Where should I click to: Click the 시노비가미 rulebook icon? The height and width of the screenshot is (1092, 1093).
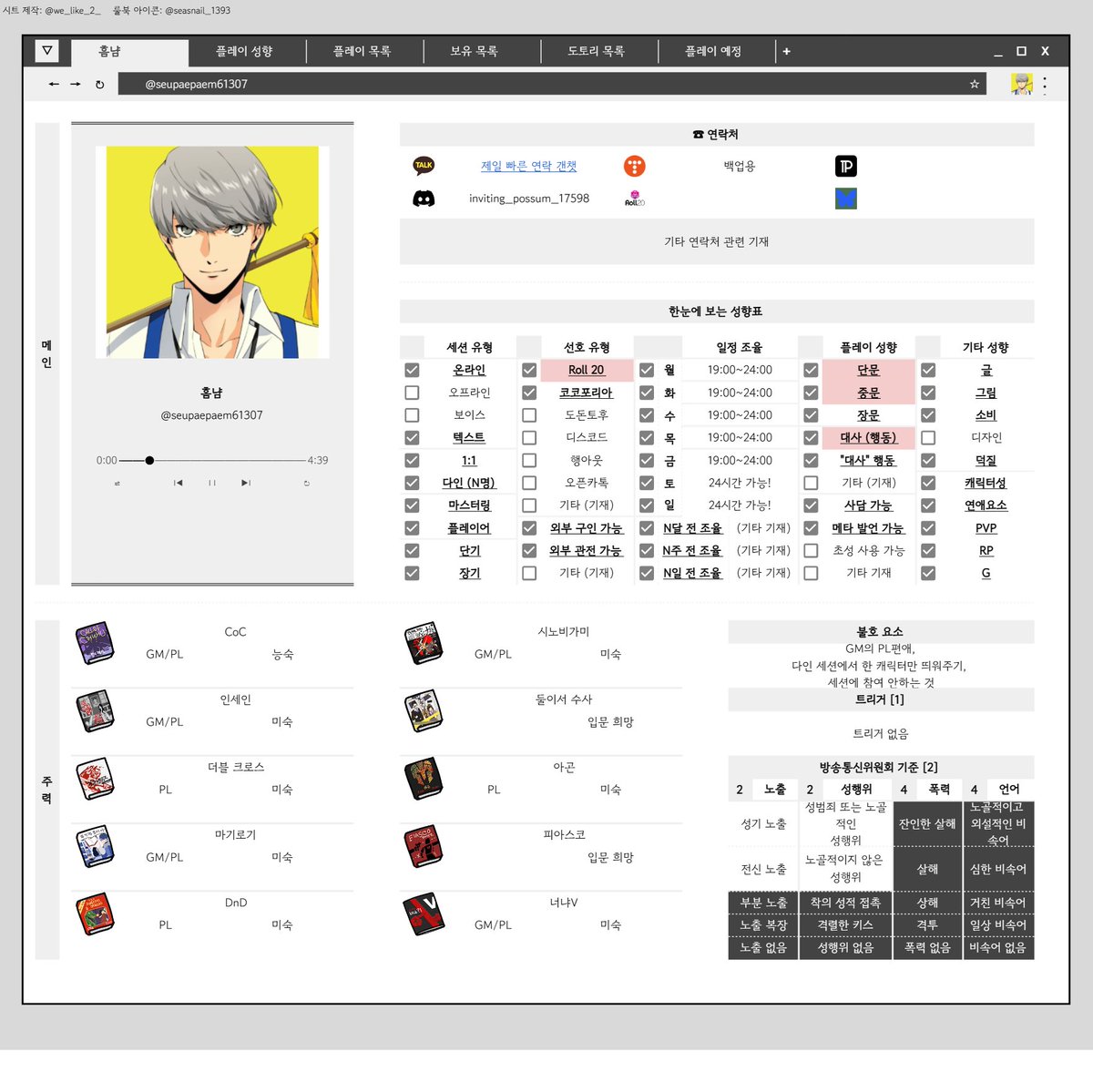(x=424, y=643)
